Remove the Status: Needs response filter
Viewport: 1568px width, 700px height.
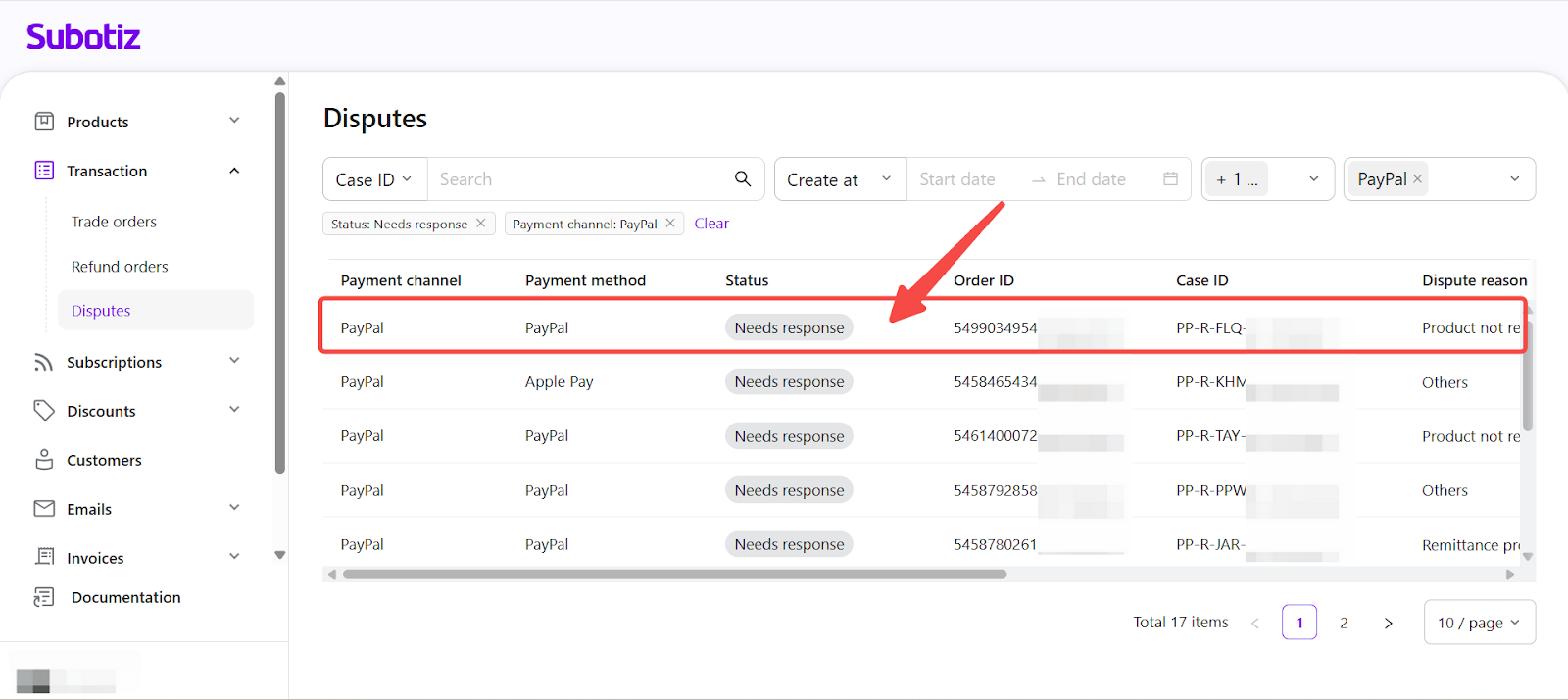(481, 224)
